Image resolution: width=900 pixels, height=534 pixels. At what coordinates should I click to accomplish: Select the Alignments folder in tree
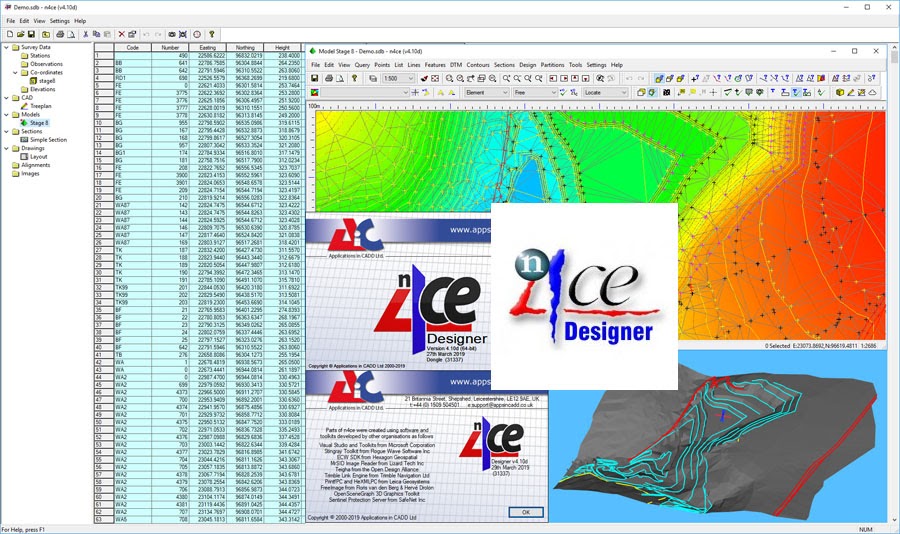[x=36, y=165]
